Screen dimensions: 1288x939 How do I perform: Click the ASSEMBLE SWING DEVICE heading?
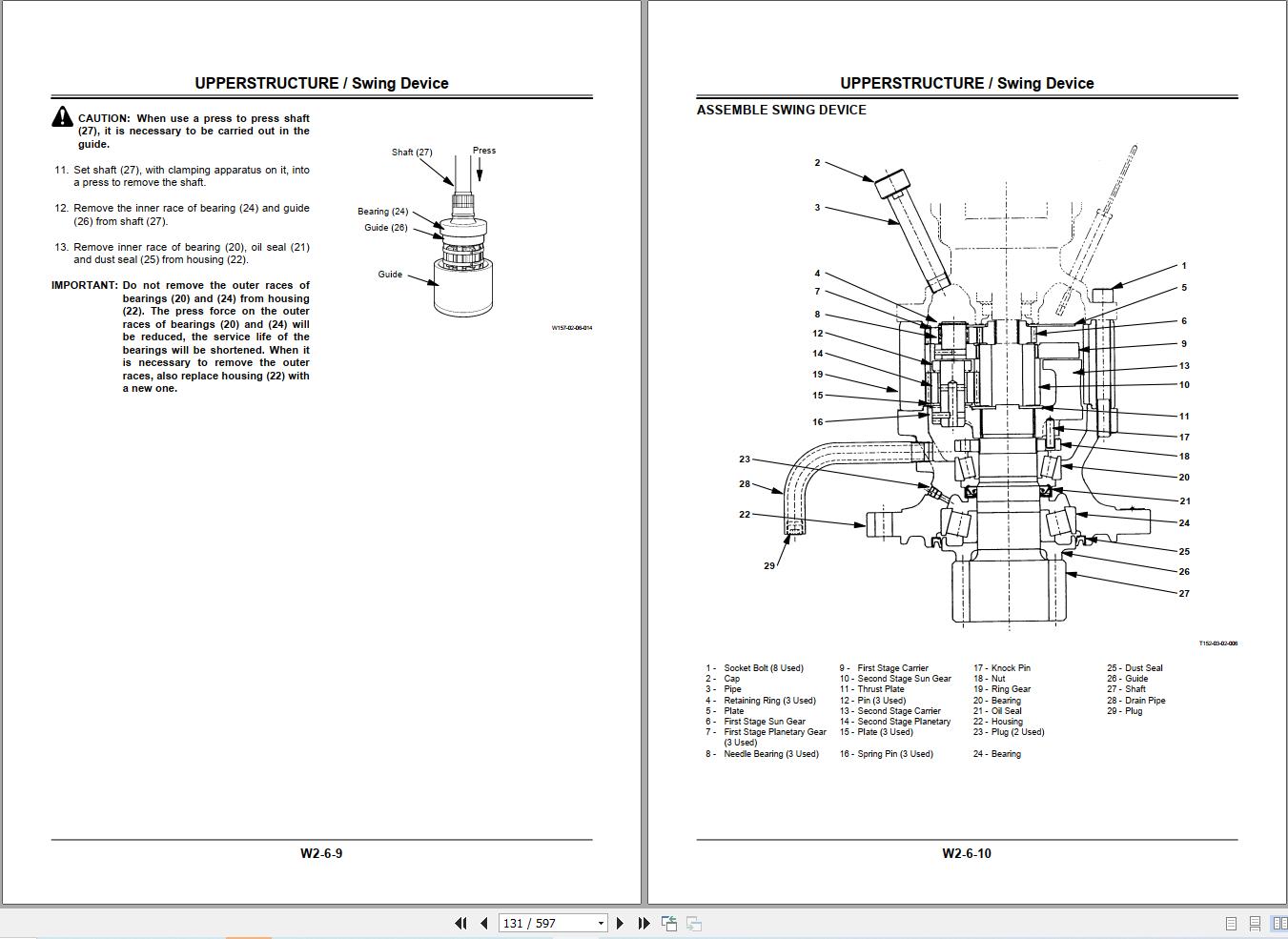click(781, 110)
